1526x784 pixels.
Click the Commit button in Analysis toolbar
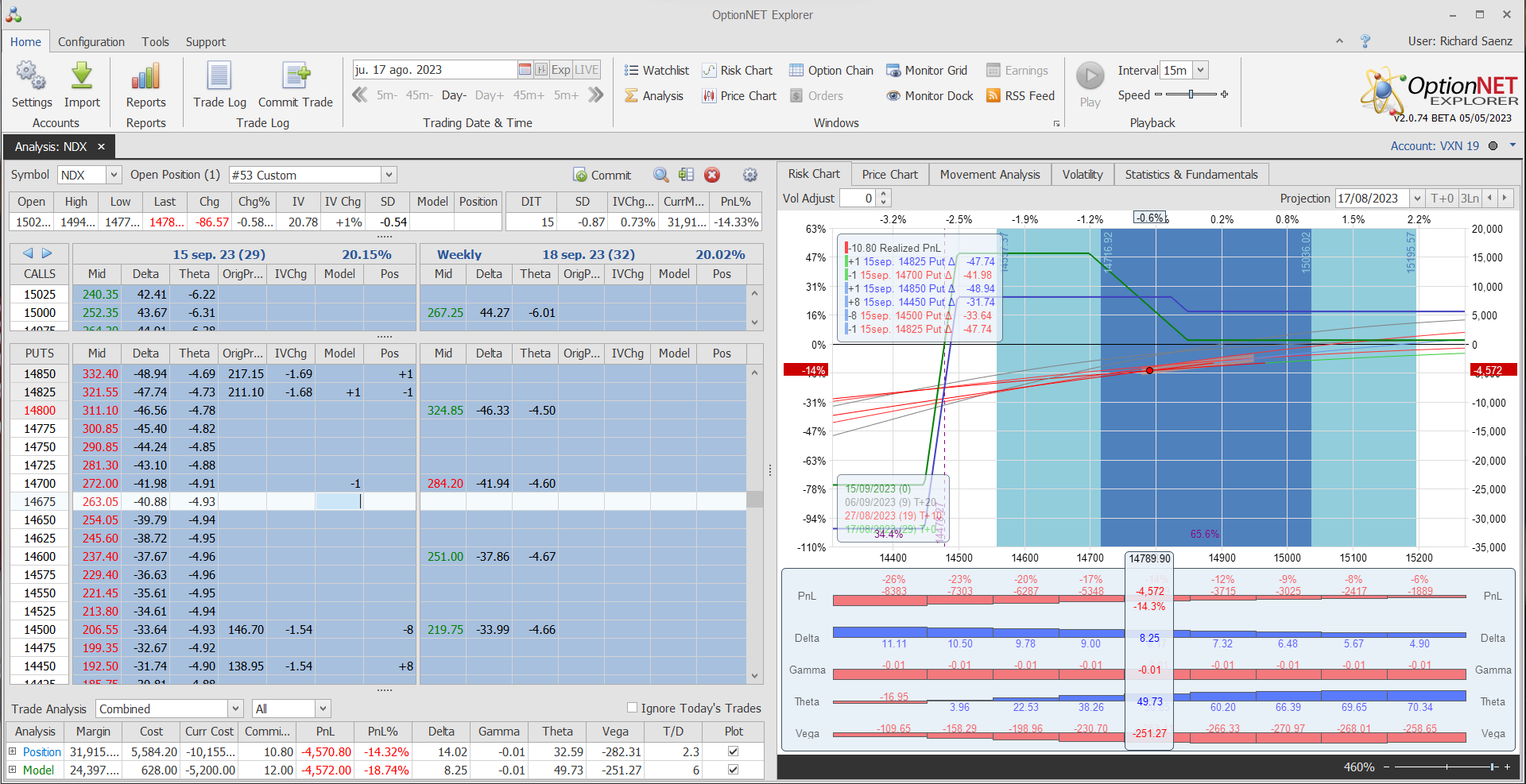click(x=602, y=175)
